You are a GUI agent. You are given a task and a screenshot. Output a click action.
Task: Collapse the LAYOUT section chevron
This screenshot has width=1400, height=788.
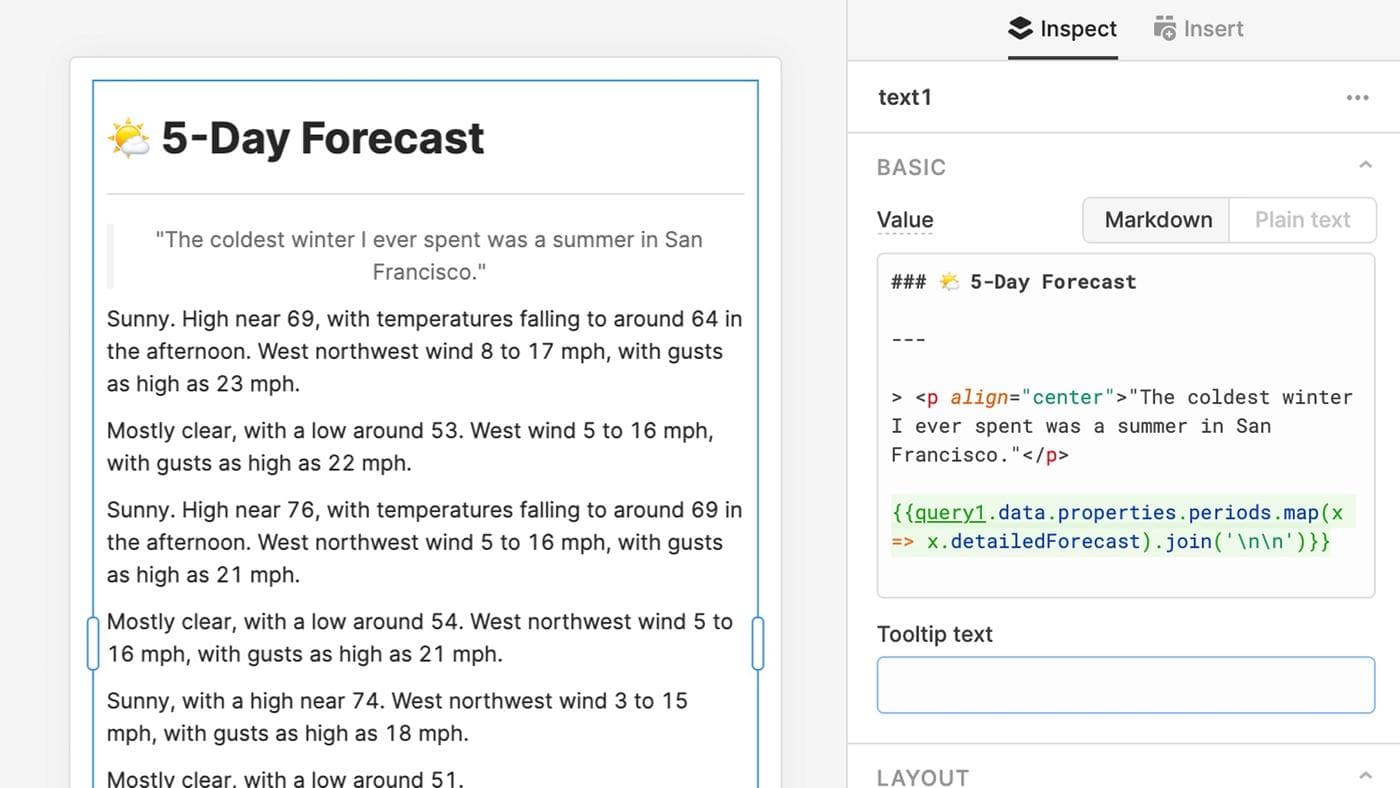[x=1365, y=776]
